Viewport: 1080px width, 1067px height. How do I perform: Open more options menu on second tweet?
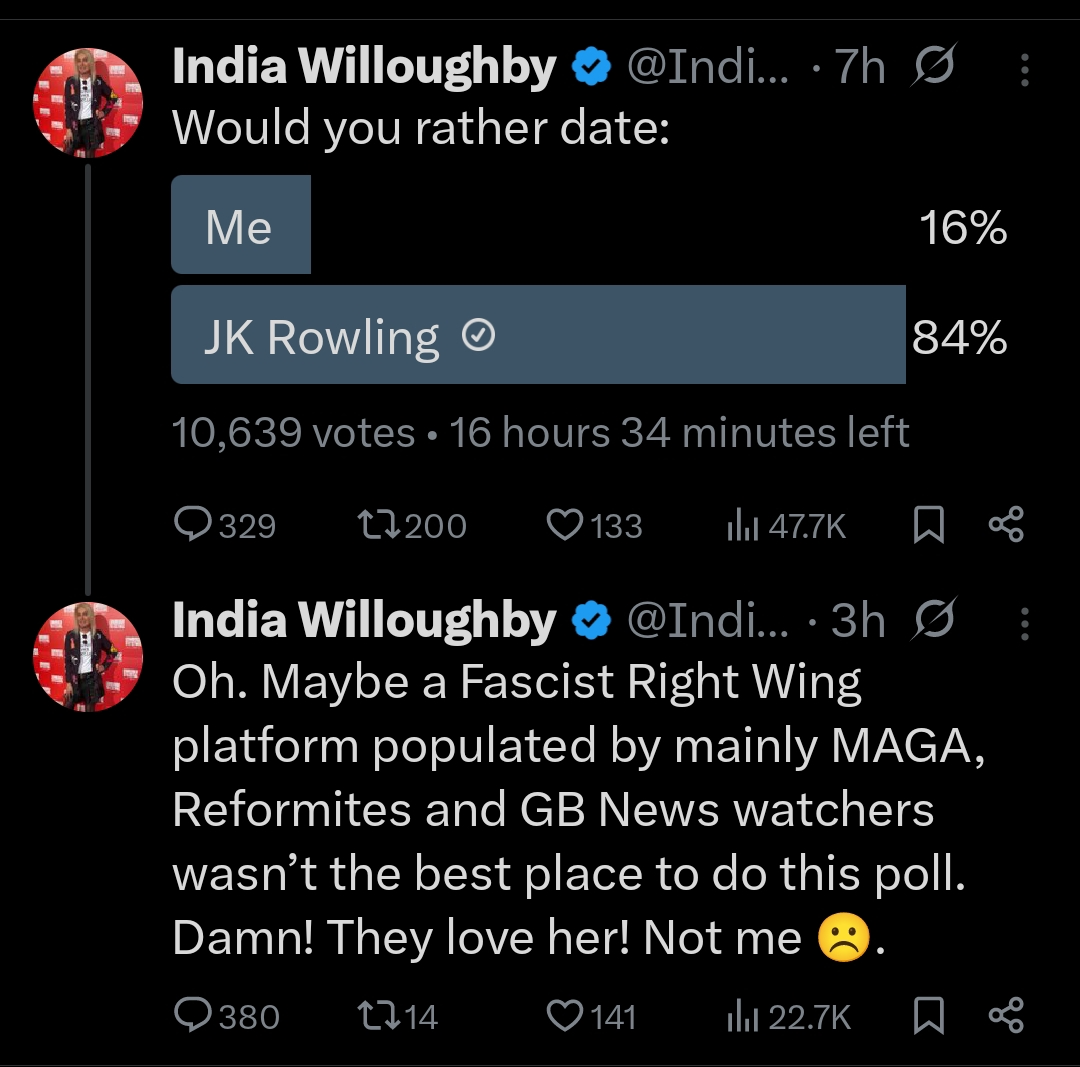tap(1025, 623)
